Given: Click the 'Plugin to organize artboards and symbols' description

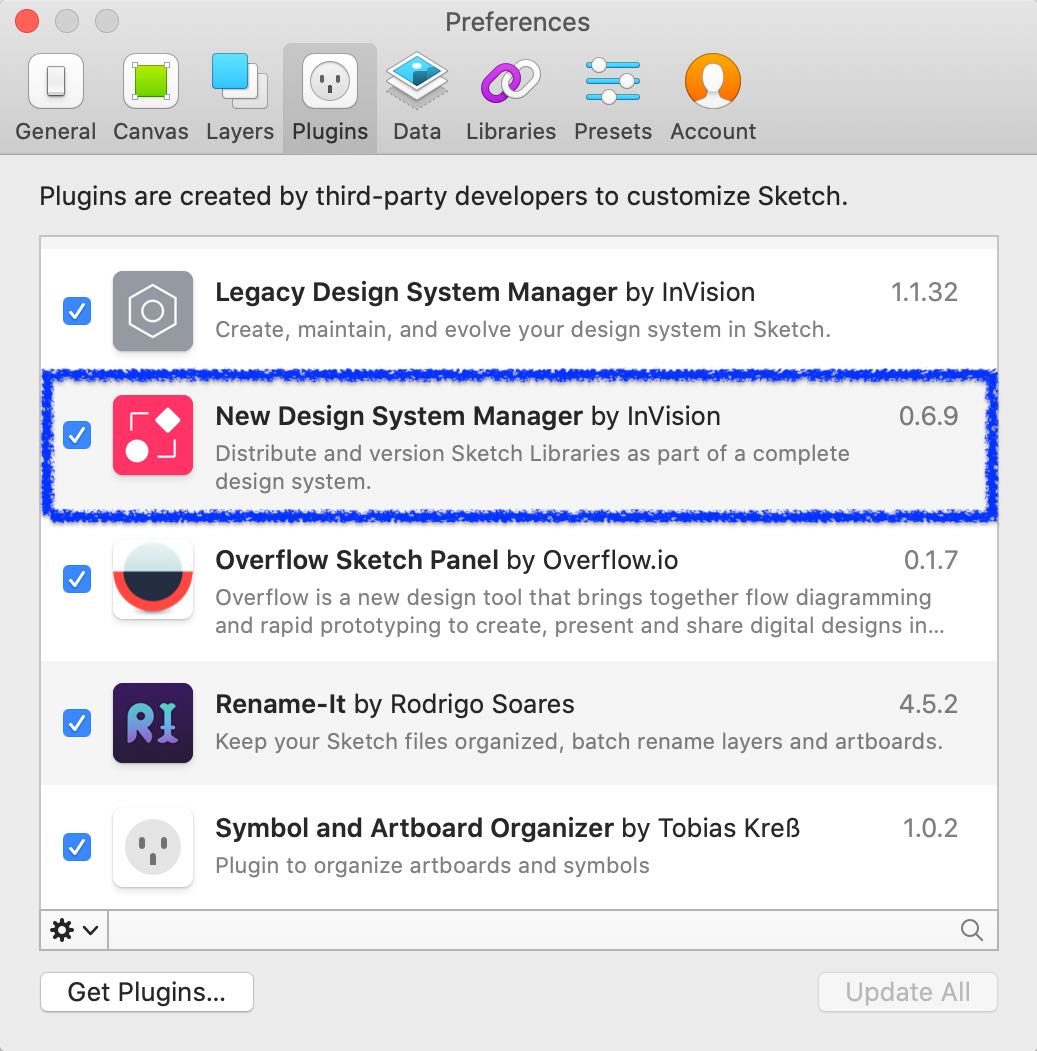Looking at the screenshot, I should (x=432, y=865).
